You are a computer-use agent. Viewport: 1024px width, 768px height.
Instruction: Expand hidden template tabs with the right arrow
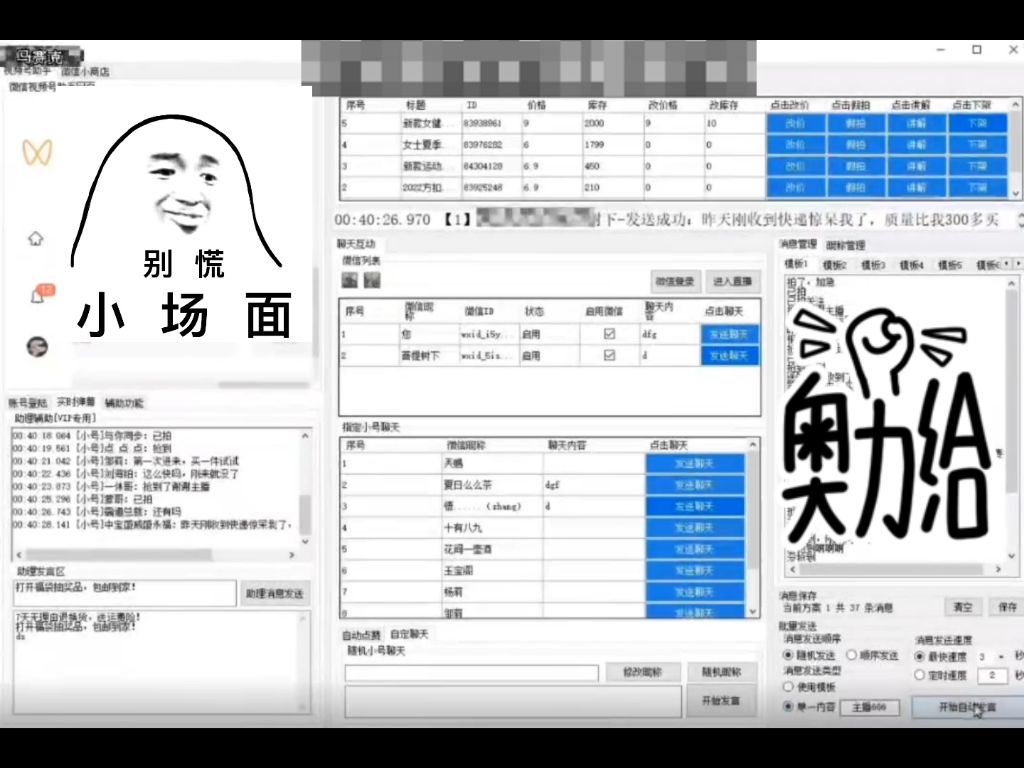[x=1016, y=263]
